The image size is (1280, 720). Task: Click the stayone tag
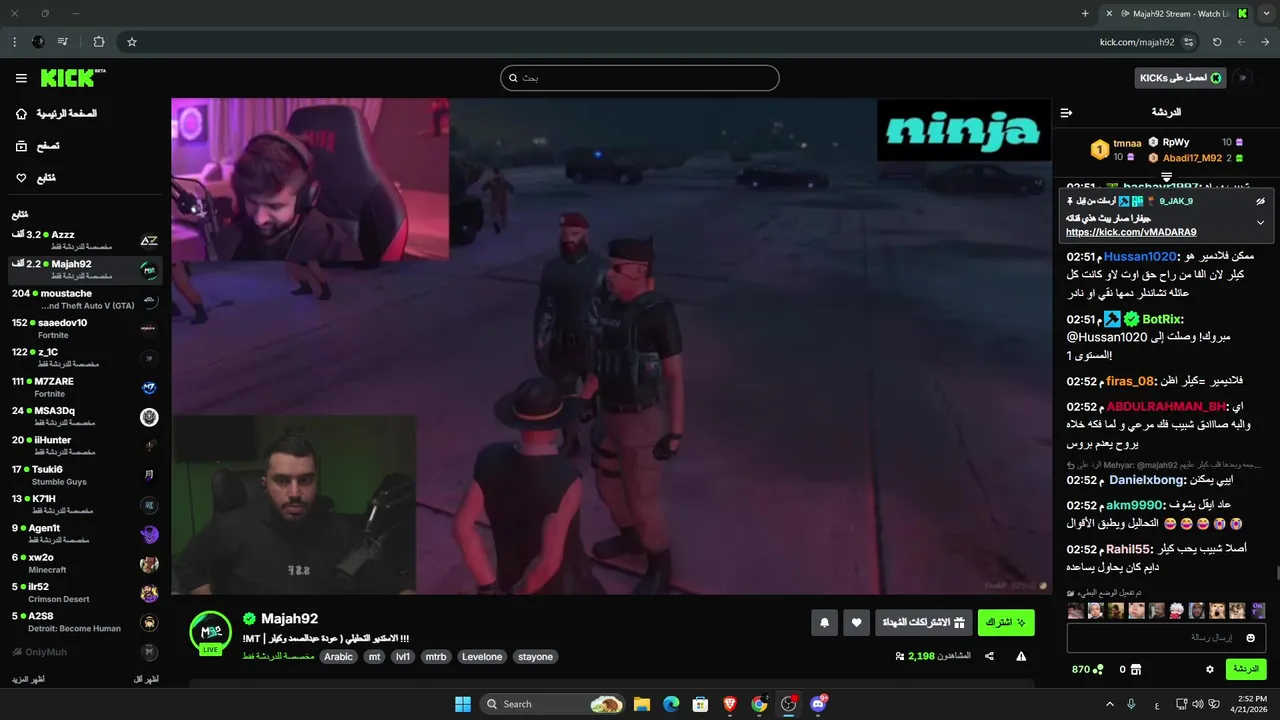(535, 657)
